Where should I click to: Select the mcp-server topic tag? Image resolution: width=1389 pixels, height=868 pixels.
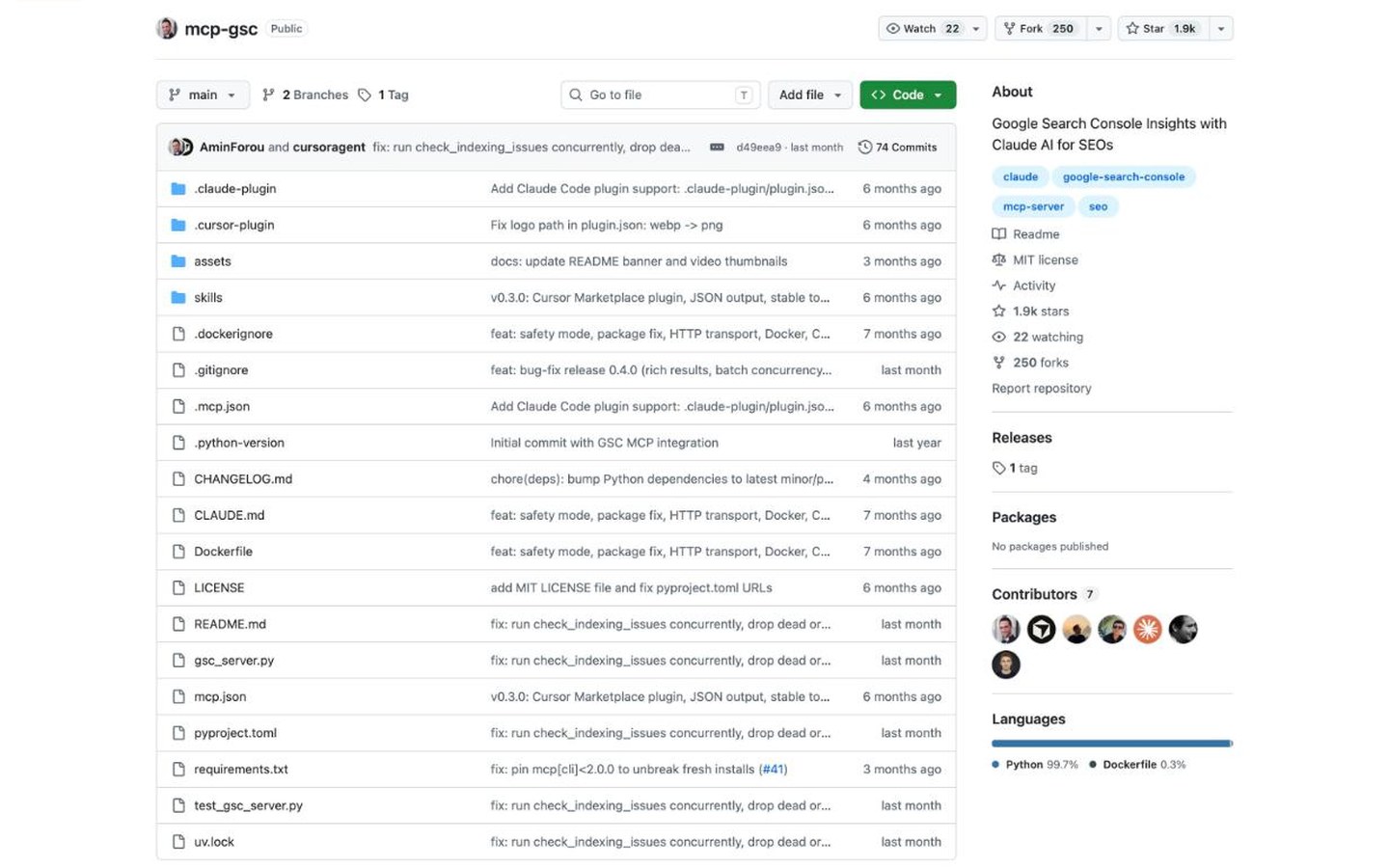tap(1033, 206)
